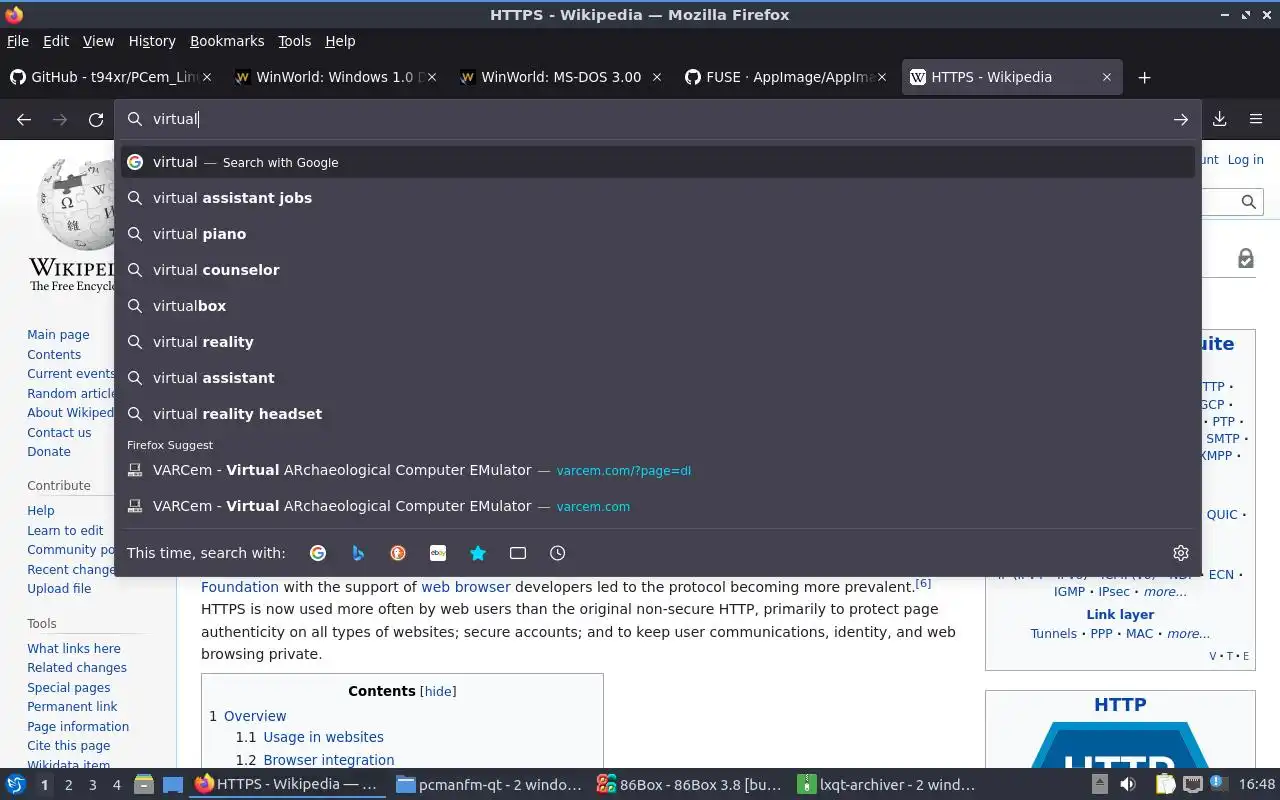Click the network tray icon

pos(1192,784)
